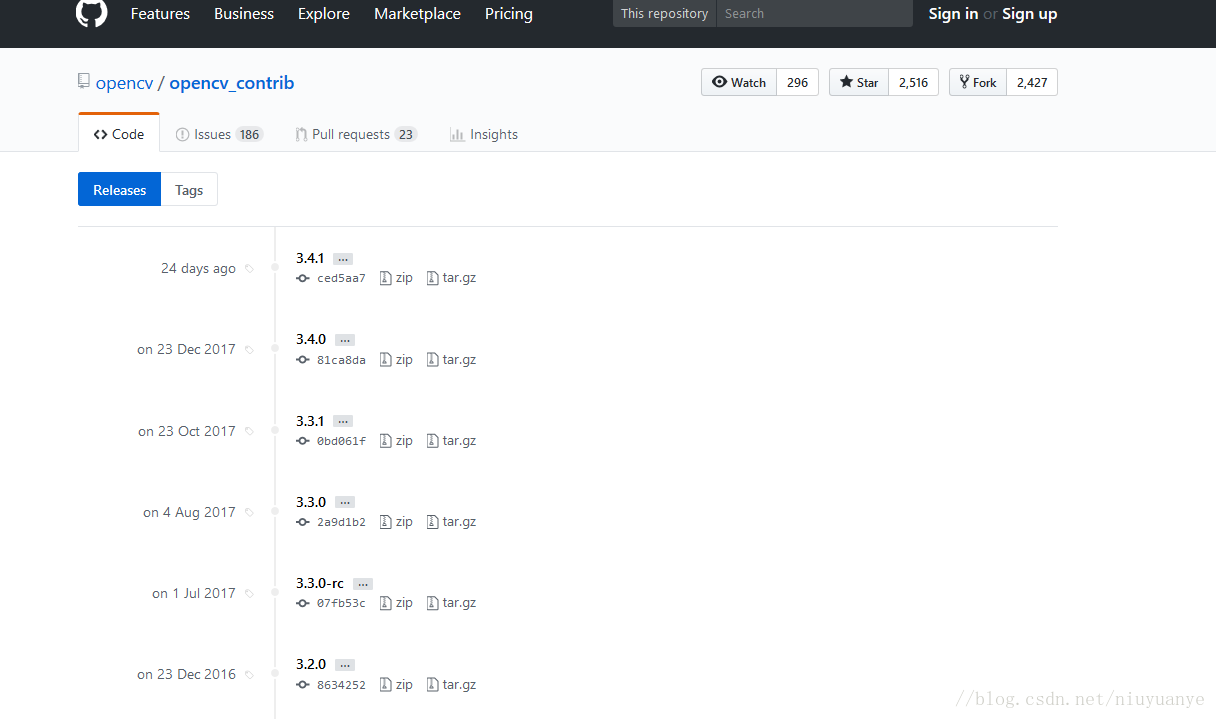Open commit hash 8634252

click(x=341, y=685)
